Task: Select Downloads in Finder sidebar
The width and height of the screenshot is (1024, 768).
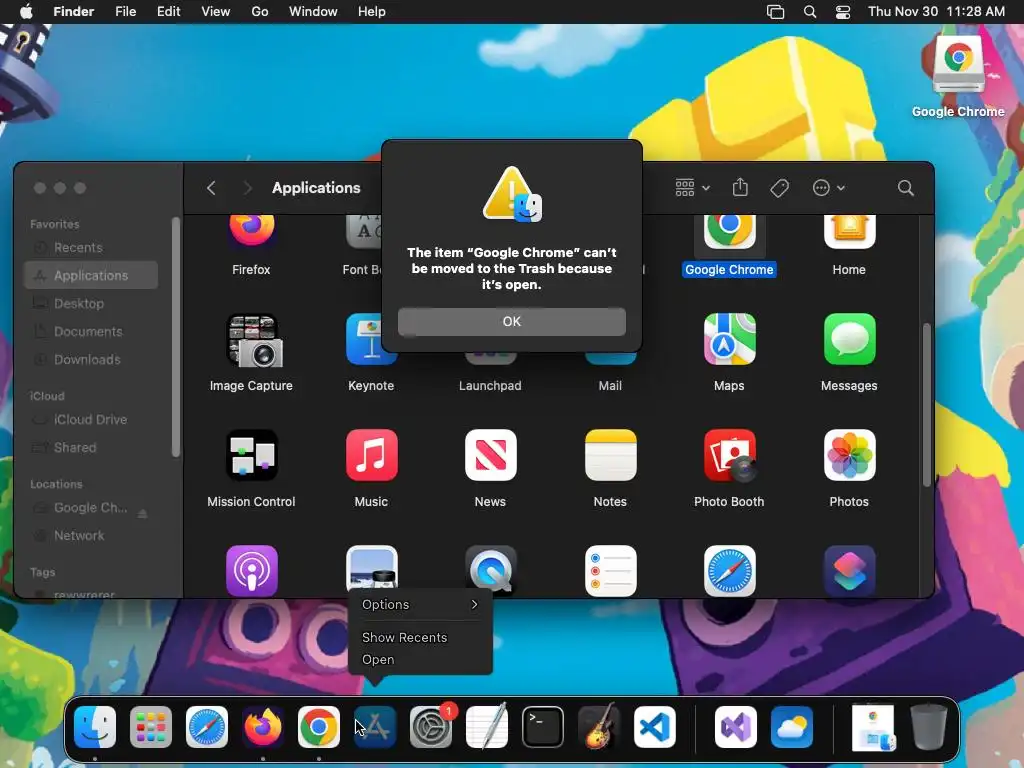Action: point(91,360)
